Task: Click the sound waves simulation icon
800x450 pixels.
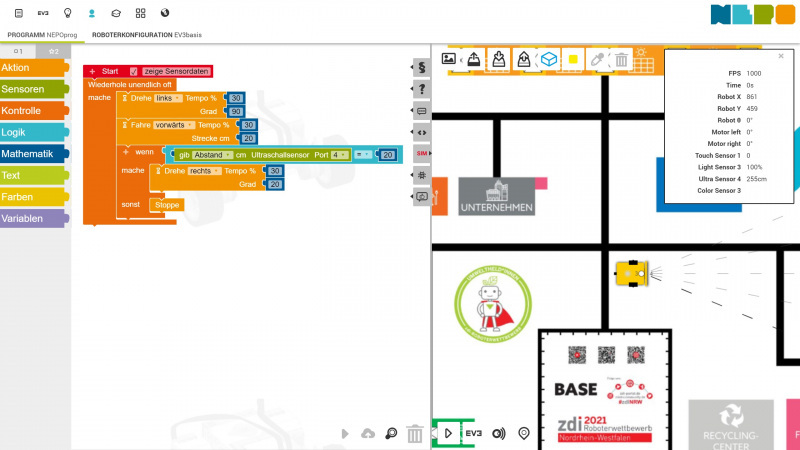Action: tap(498, 434)
